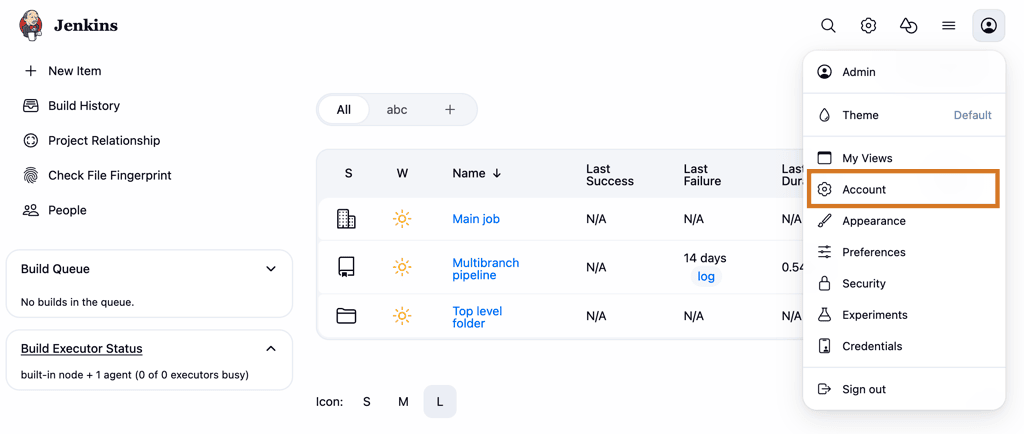The height and width of the screenshot is (434, 1024).
Task: Click the Multibranch pipeline status icon
Action: coord(346,267)
